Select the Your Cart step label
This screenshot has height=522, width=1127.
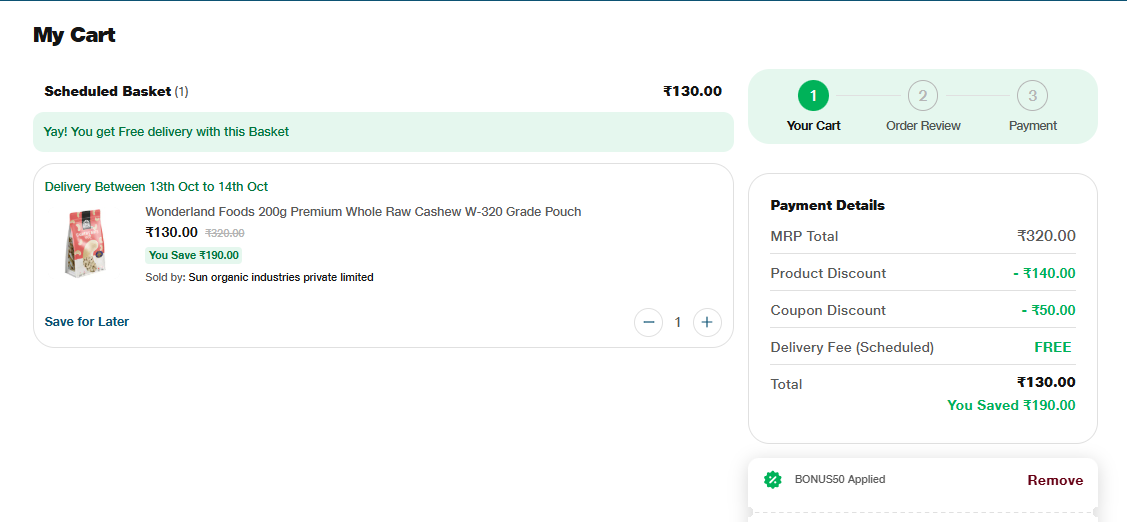tap(813, 126)
